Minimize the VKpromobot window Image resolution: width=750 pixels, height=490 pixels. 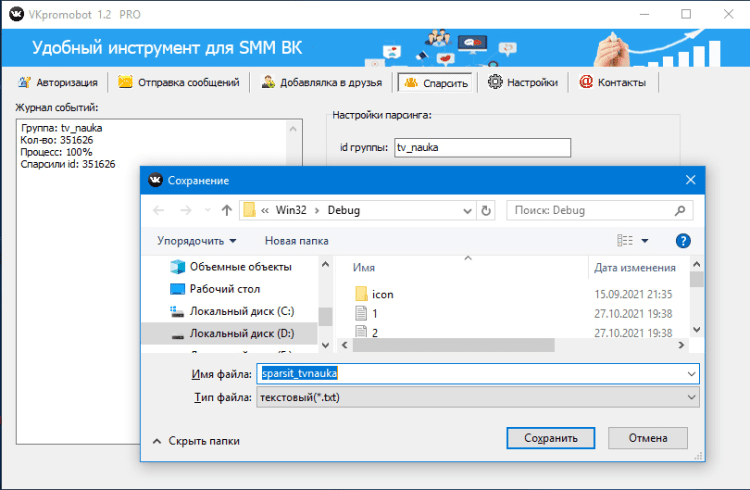point(644,14)
